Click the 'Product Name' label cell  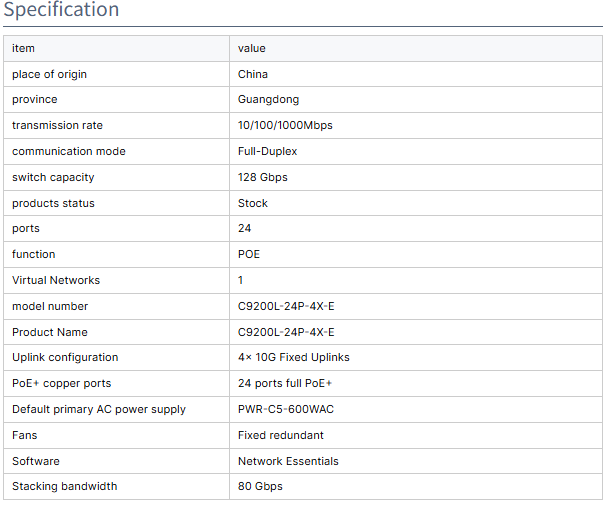tap(50, 332)
